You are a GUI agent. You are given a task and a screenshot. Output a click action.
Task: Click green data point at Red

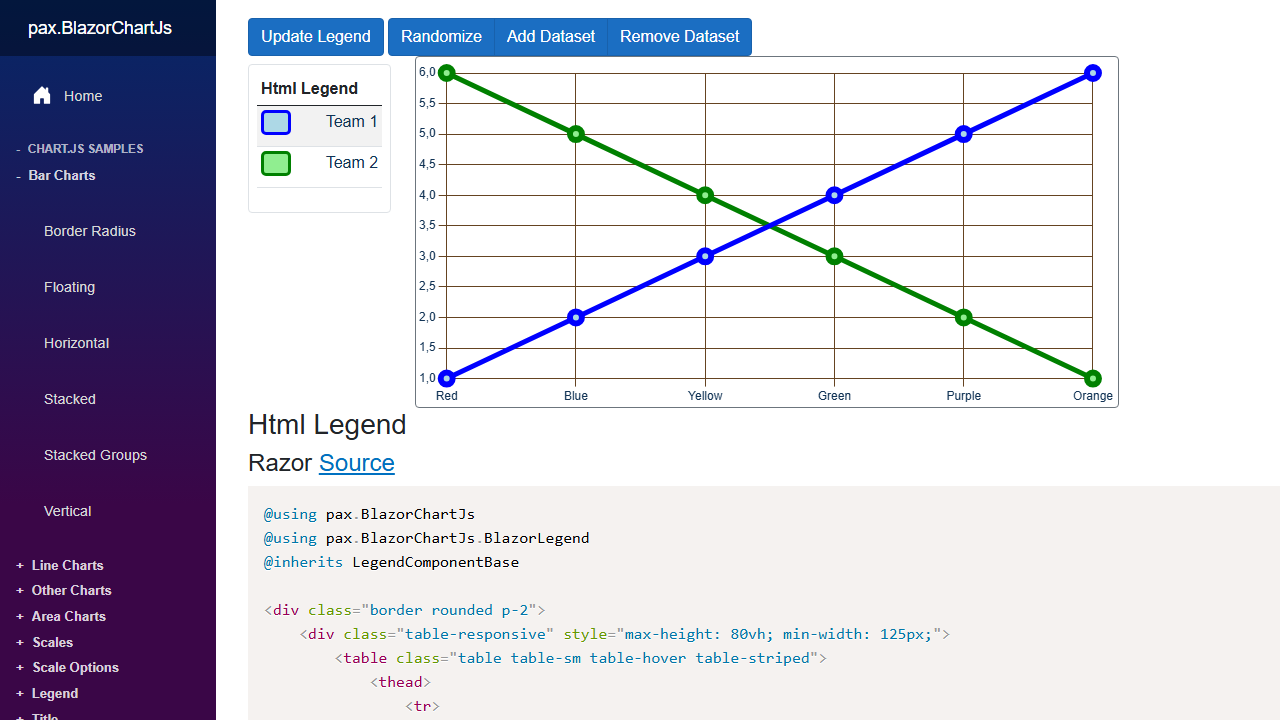tap(447, 73)
